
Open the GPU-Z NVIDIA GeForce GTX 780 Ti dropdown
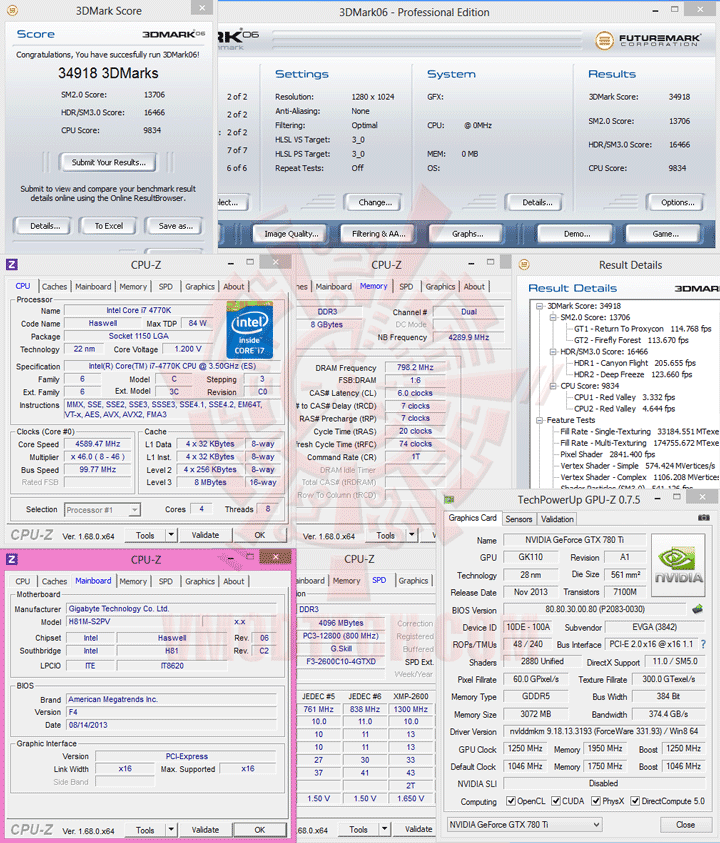click(524, 825)
